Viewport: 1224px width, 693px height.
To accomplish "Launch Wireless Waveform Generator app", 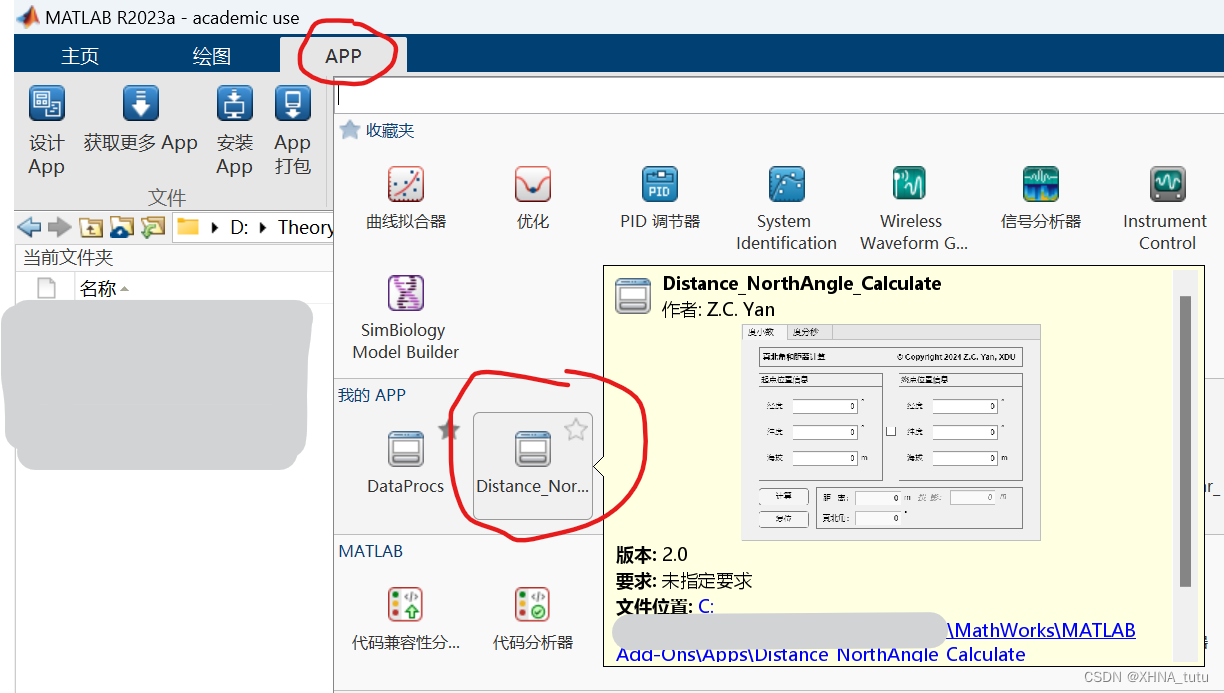I will [913, 209].
